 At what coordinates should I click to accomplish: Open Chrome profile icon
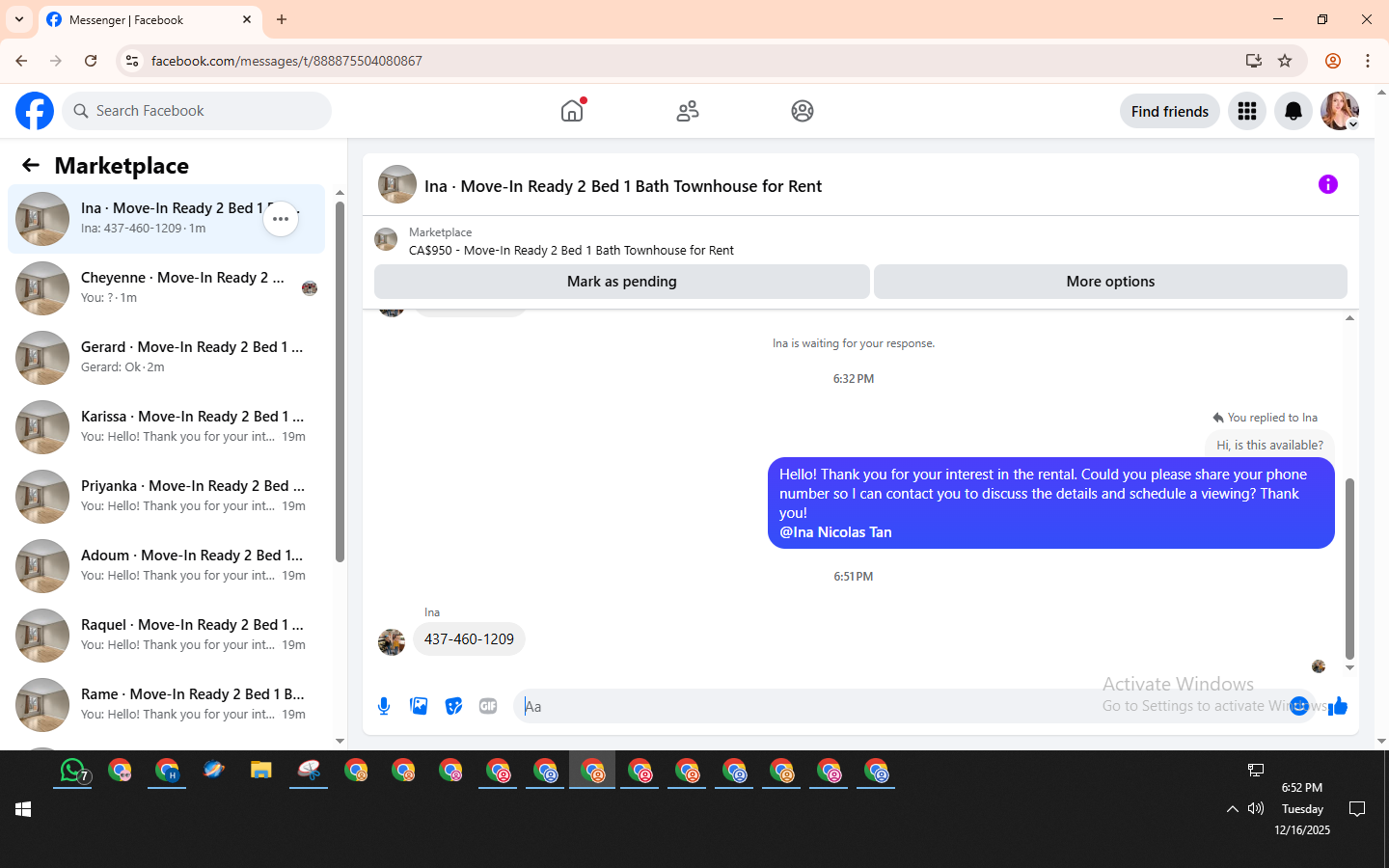tap(1333, 61)
